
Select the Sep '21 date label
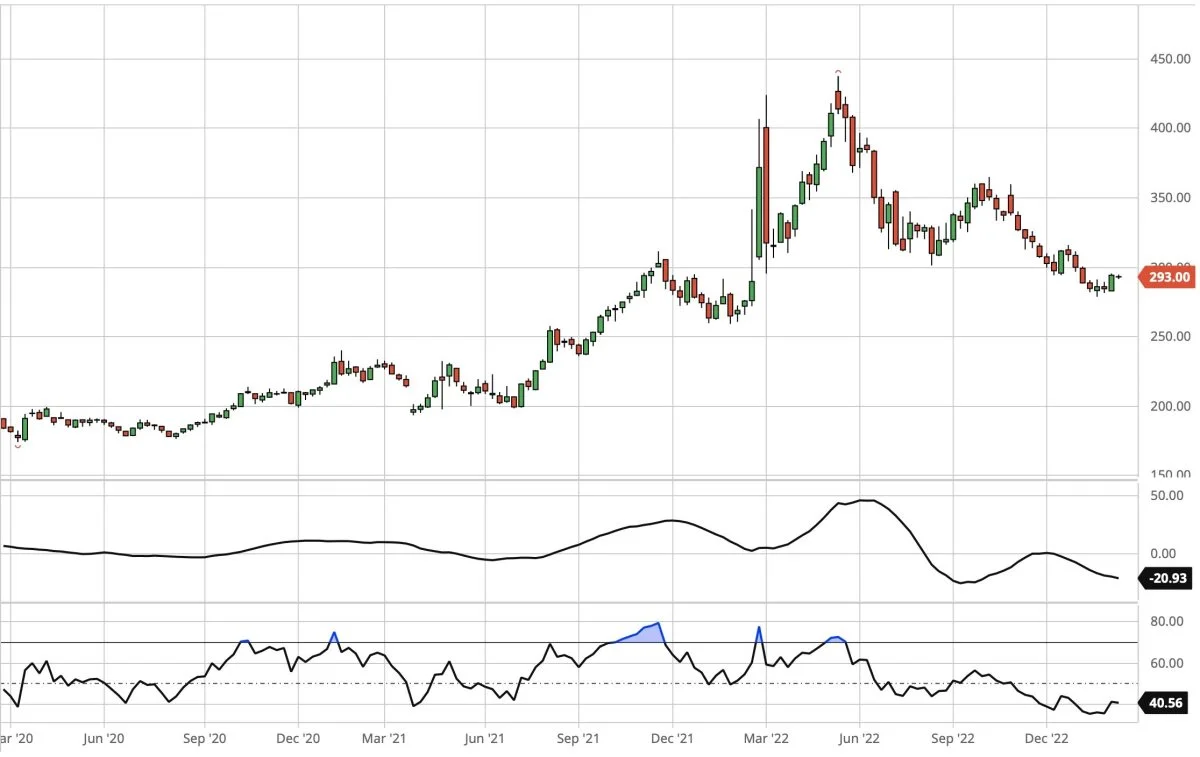point(577,739)
